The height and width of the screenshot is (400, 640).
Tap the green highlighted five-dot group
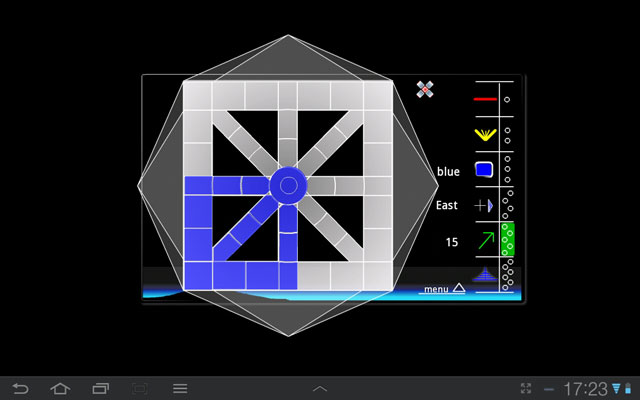508,239
